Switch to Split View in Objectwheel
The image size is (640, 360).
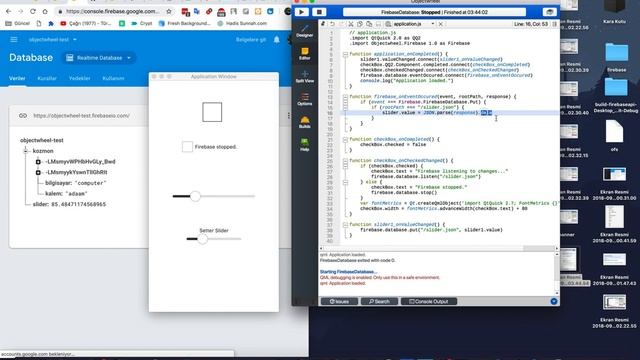[304, 77]
